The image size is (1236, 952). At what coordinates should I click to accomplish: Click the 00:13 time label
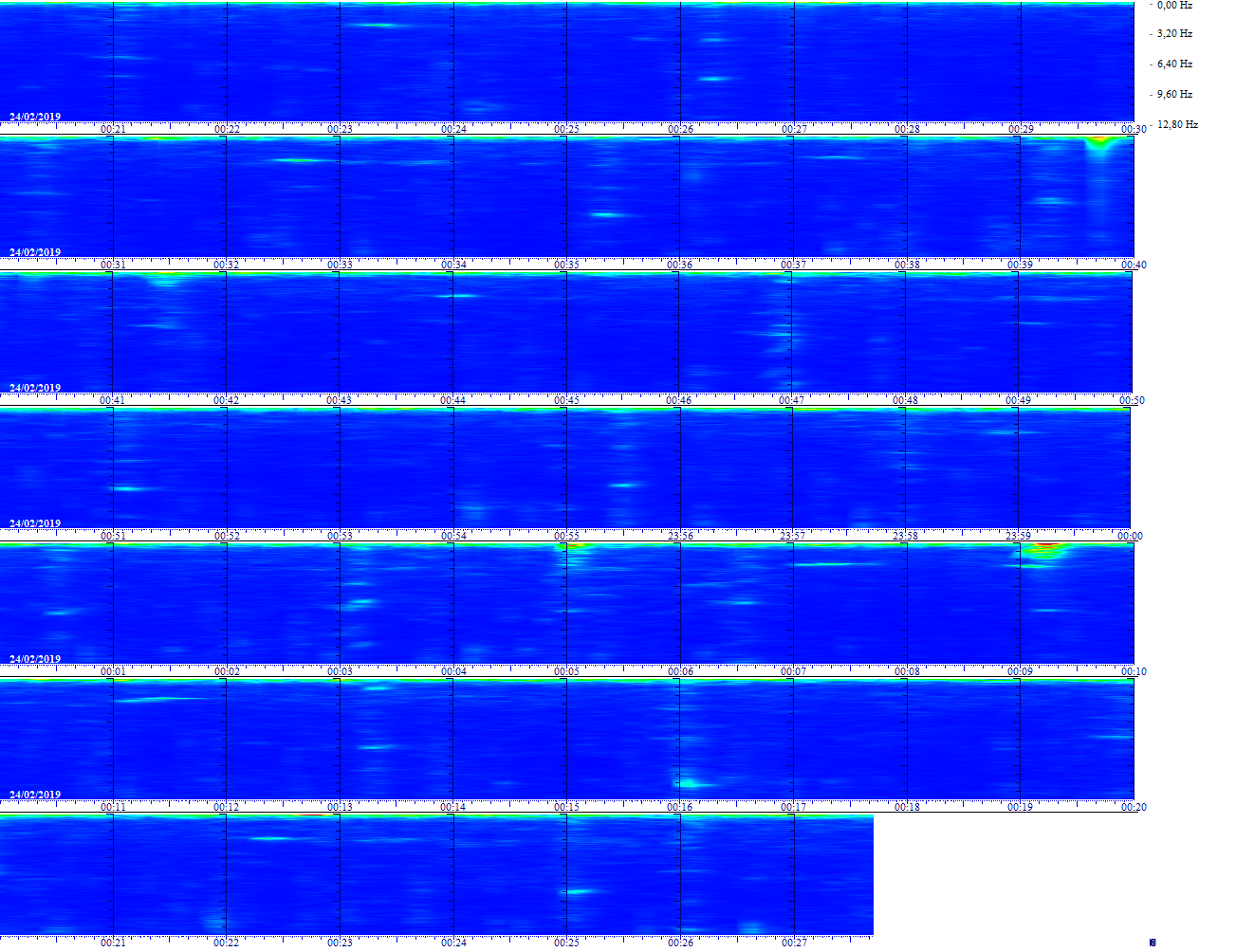(x=340, y=807)
